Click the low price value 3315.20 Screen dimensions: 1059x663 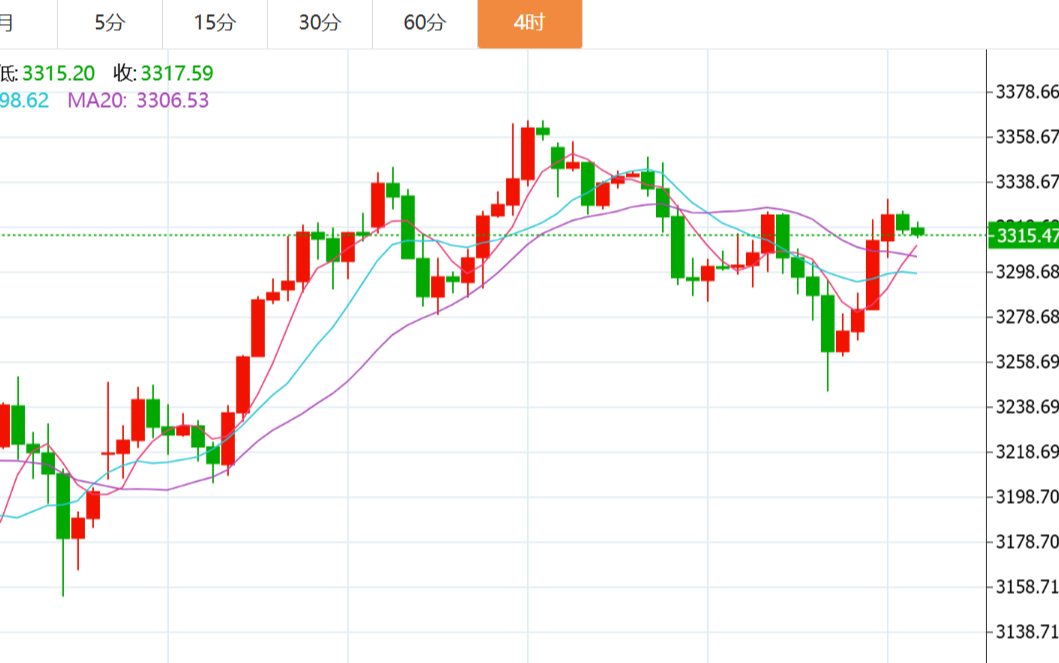point(59,73)
